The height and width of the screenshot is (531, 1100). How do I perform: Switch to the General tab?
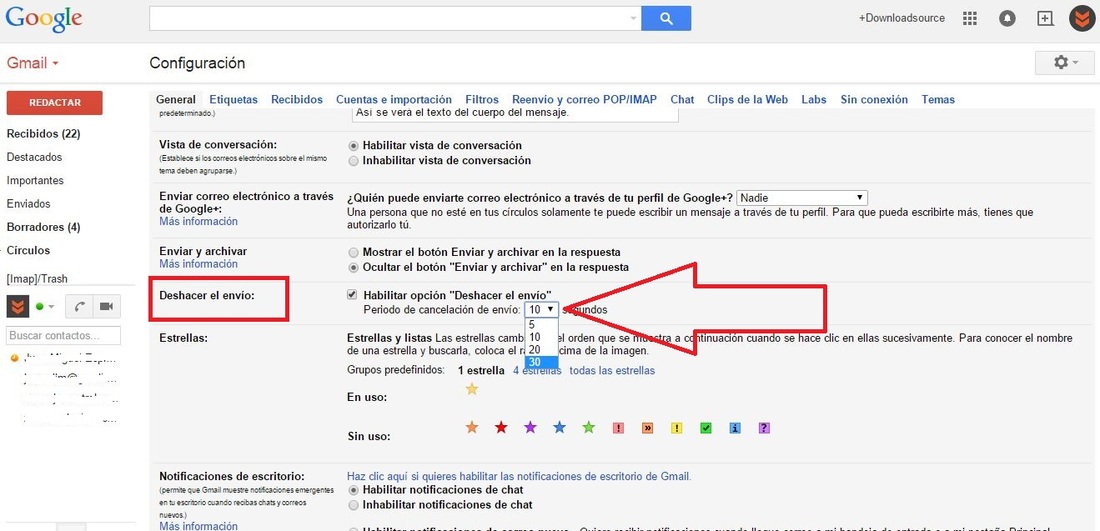coord(175,100)
